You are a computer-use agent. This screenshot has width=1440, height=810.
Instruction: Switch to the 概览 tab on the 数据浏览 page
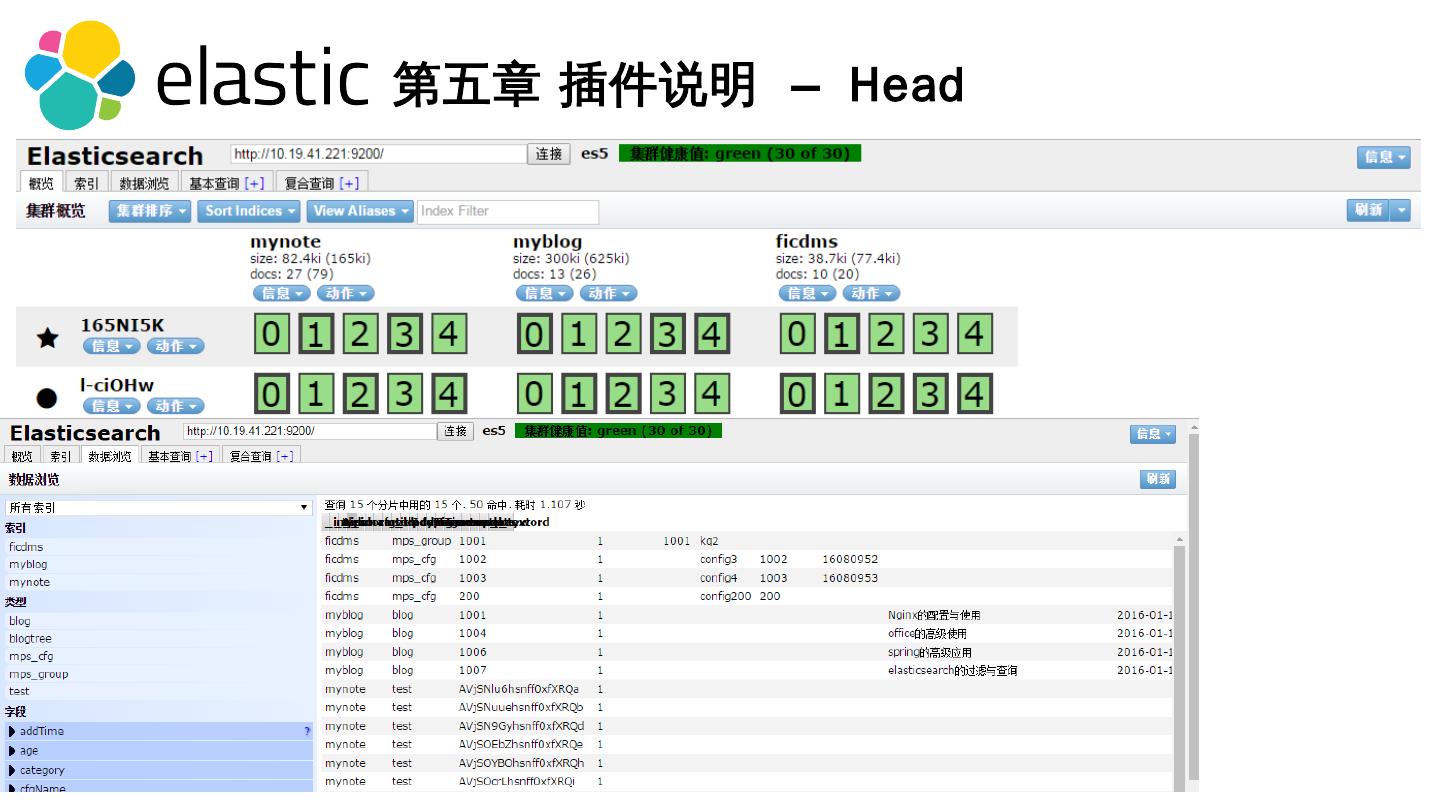(23, 456)
